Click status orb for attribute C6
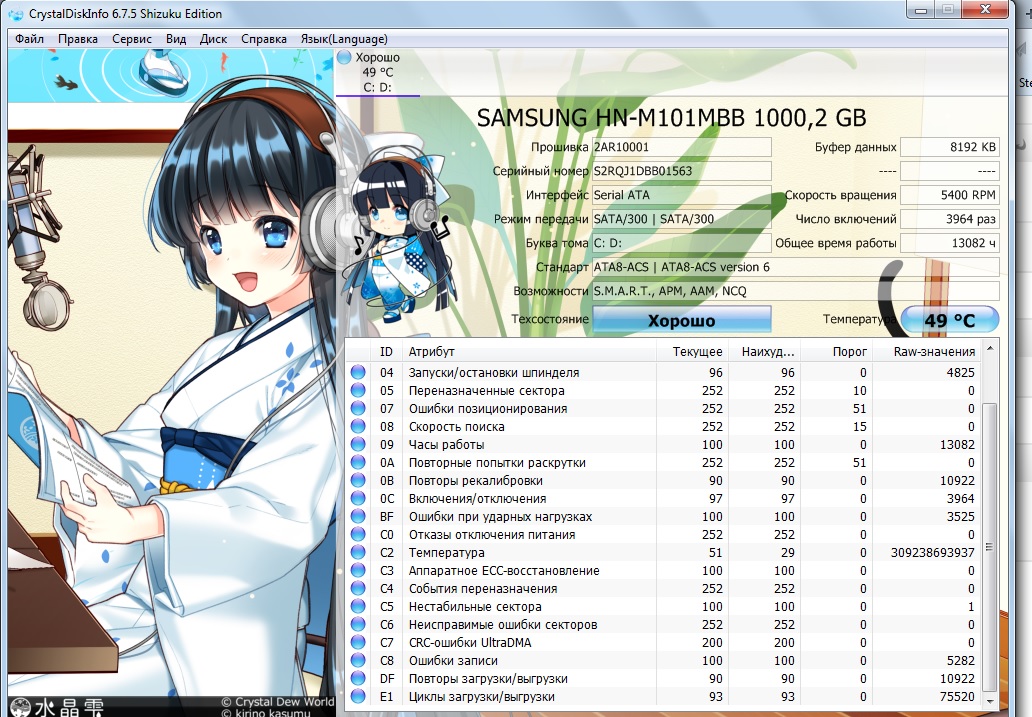Viewport: 1032px width, 717px height. (x=358, y=624)
